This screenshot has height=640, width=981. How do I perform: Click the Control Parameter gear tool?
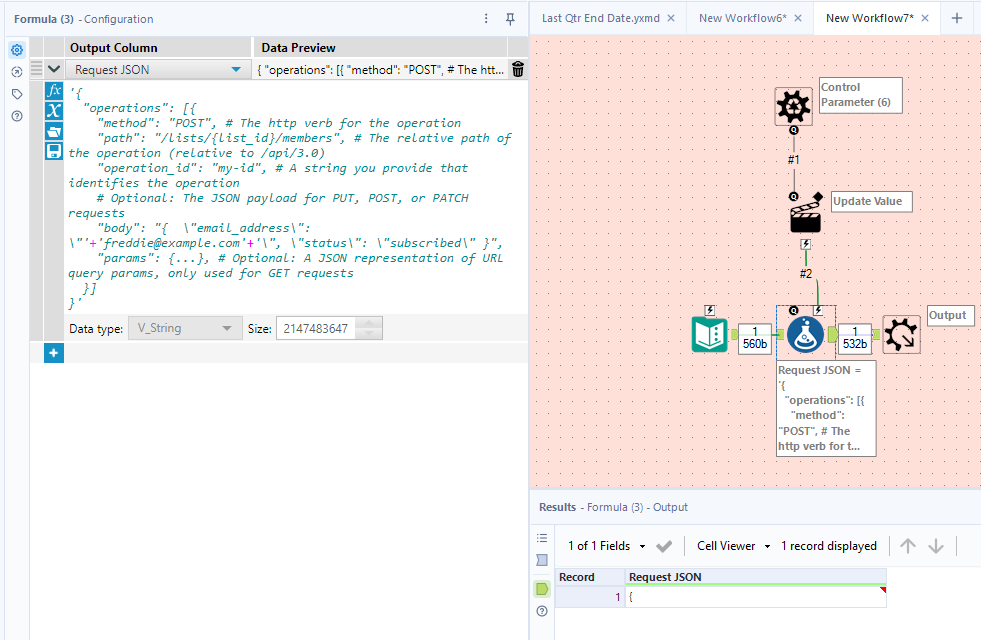793,104
